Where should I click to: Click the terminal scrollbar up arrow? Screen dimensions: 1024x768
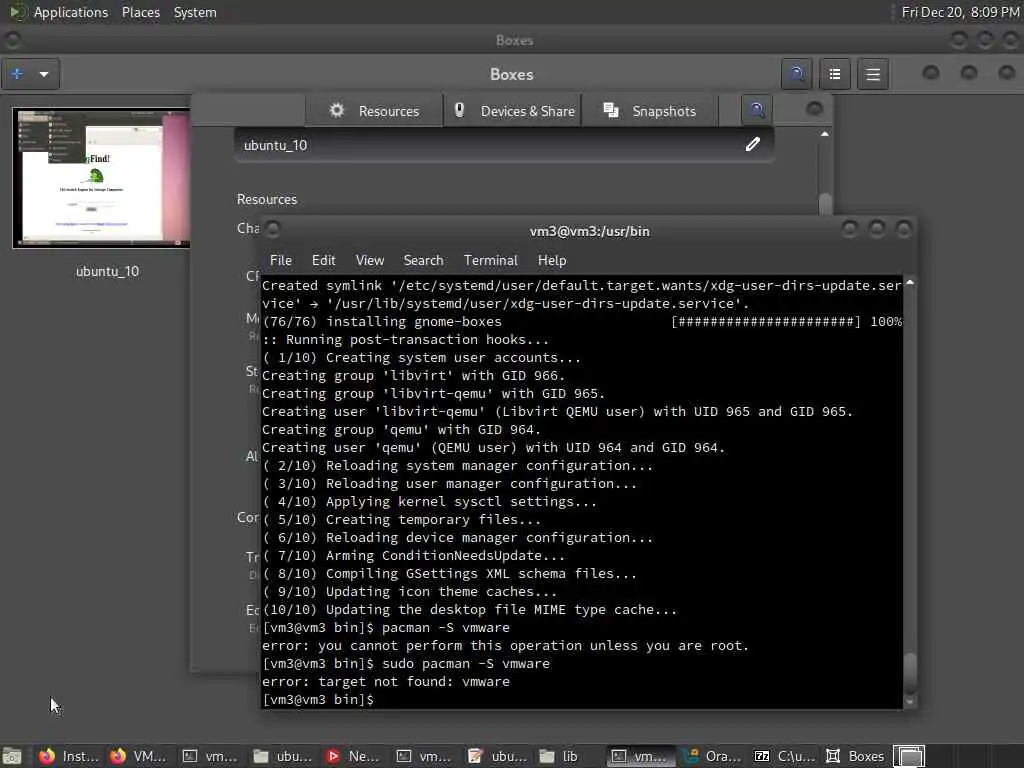[910, 283]
